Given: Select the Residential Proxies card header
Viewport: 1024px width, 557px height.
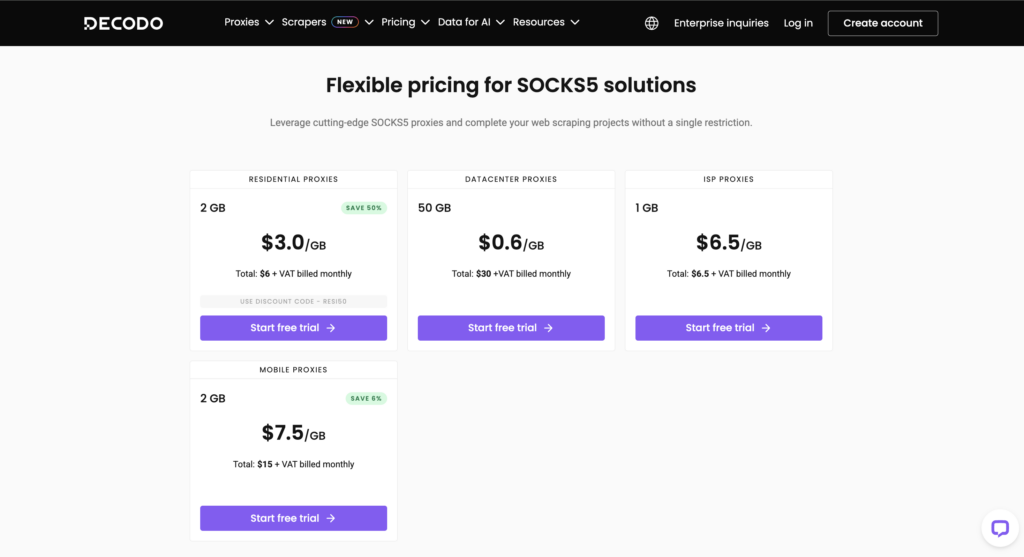Looking at the screenshot, I should coord(293,180).
